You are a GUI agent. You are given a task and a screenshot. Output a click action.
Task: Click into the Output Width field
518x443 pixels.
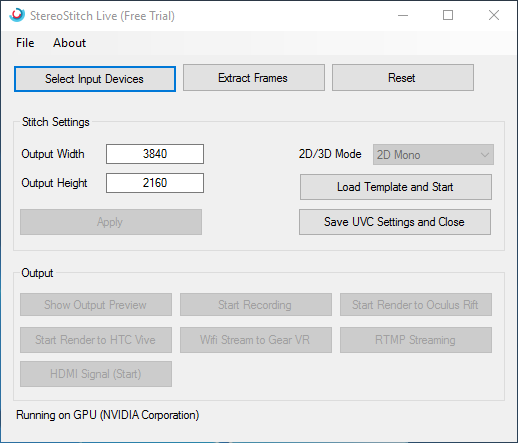tap(155, 154)
